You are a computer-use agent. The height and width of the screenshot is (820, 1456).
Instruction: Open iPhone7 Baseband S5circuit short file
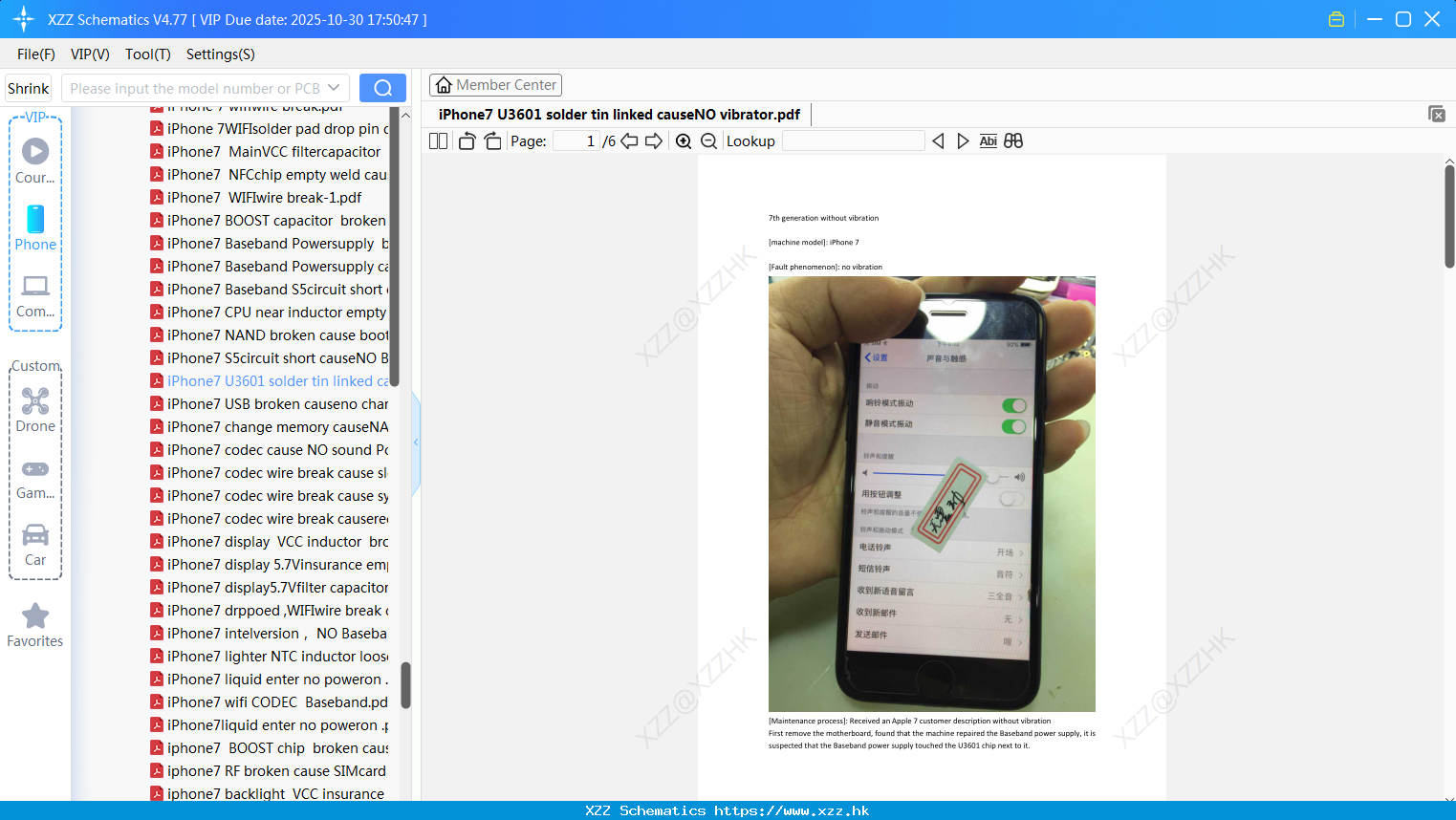click(269, 290)
